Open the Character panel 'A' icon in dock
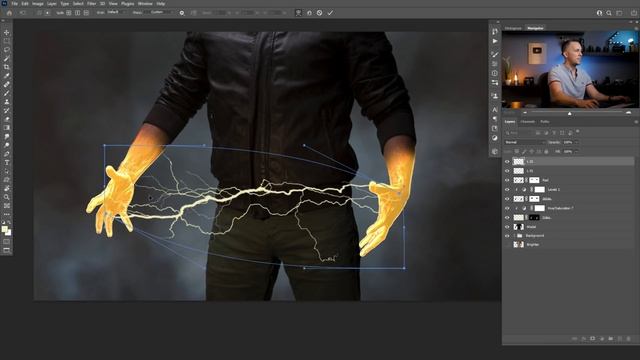This screenshot has height=360, width=640. click(495, 110)
